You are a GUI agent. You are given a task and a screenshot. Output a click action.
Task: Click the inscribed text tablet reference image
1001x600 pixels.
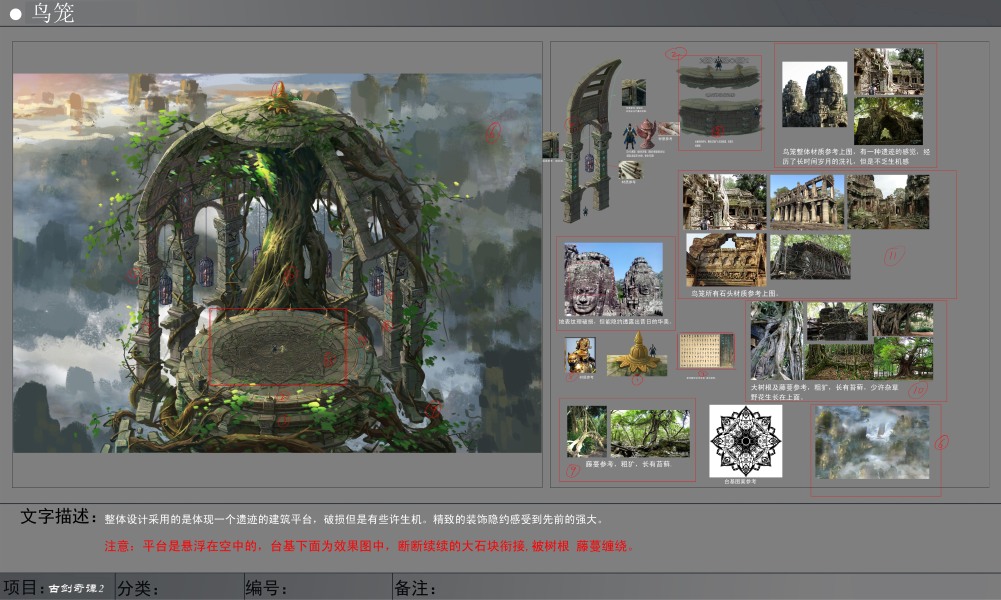click(x=705, y=350)
